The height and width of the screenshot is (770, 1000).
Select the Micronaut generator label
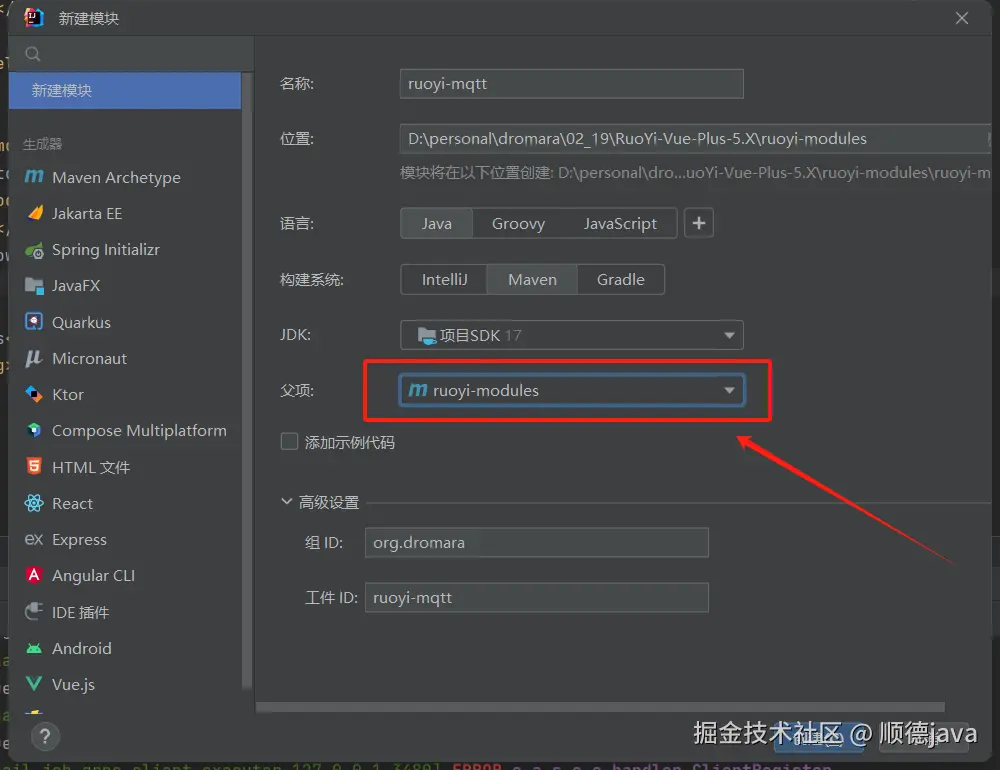(x=89, y=359)
